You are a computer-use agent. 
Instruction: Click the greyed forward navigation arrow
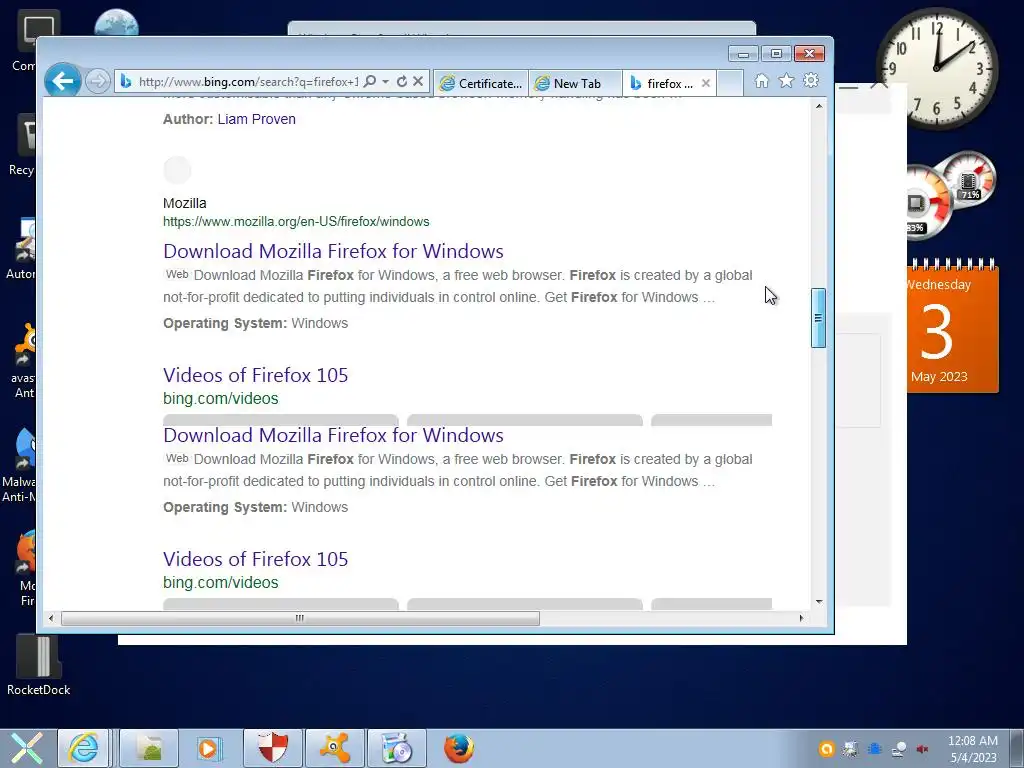click(x=98, y=82)
